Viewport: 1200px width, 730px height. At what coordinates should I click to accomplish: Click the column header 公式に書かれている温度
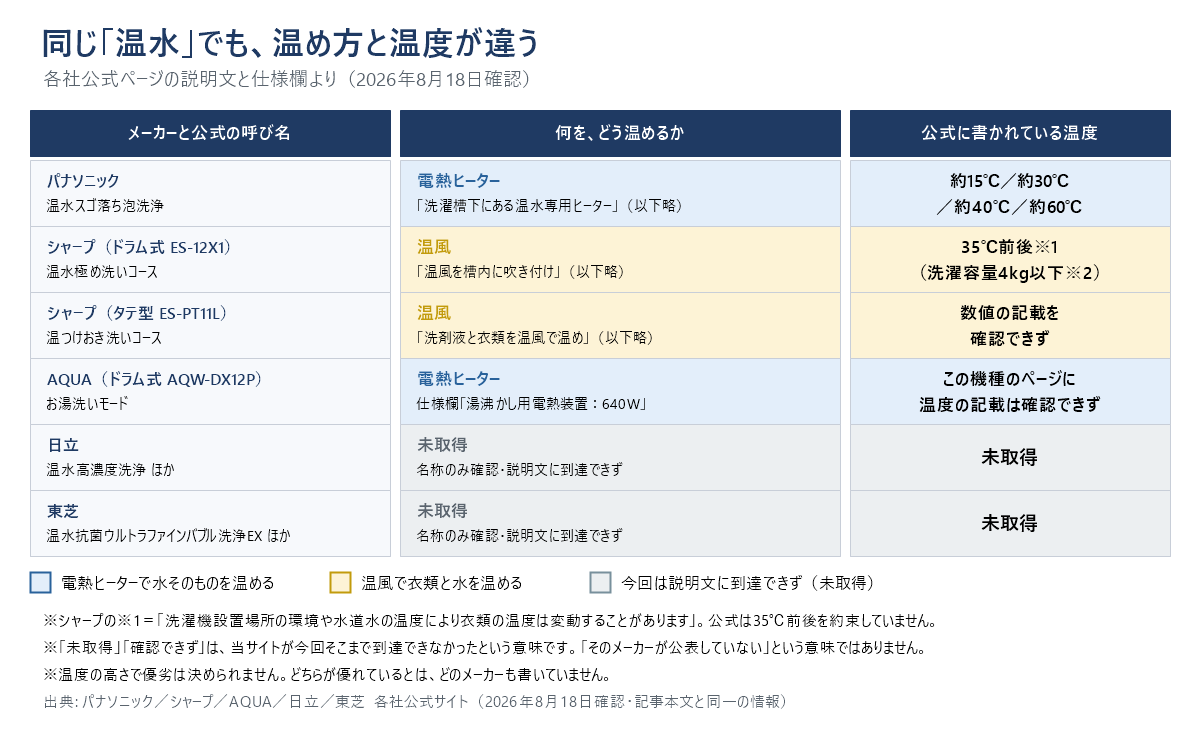[1010, 133]
